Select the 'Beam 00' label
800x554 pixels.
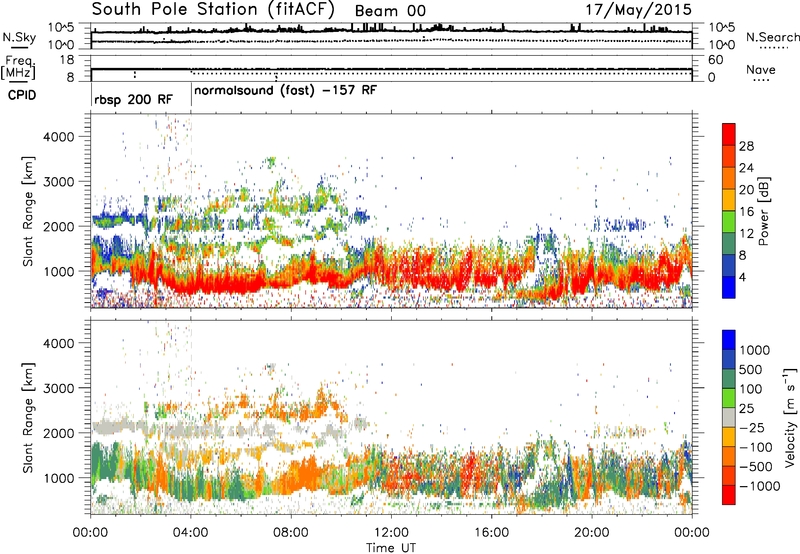(390, 11)
